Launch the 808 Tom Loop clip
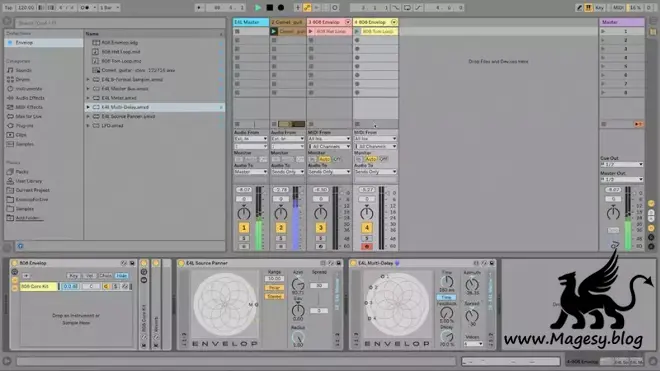 (357, 31)
